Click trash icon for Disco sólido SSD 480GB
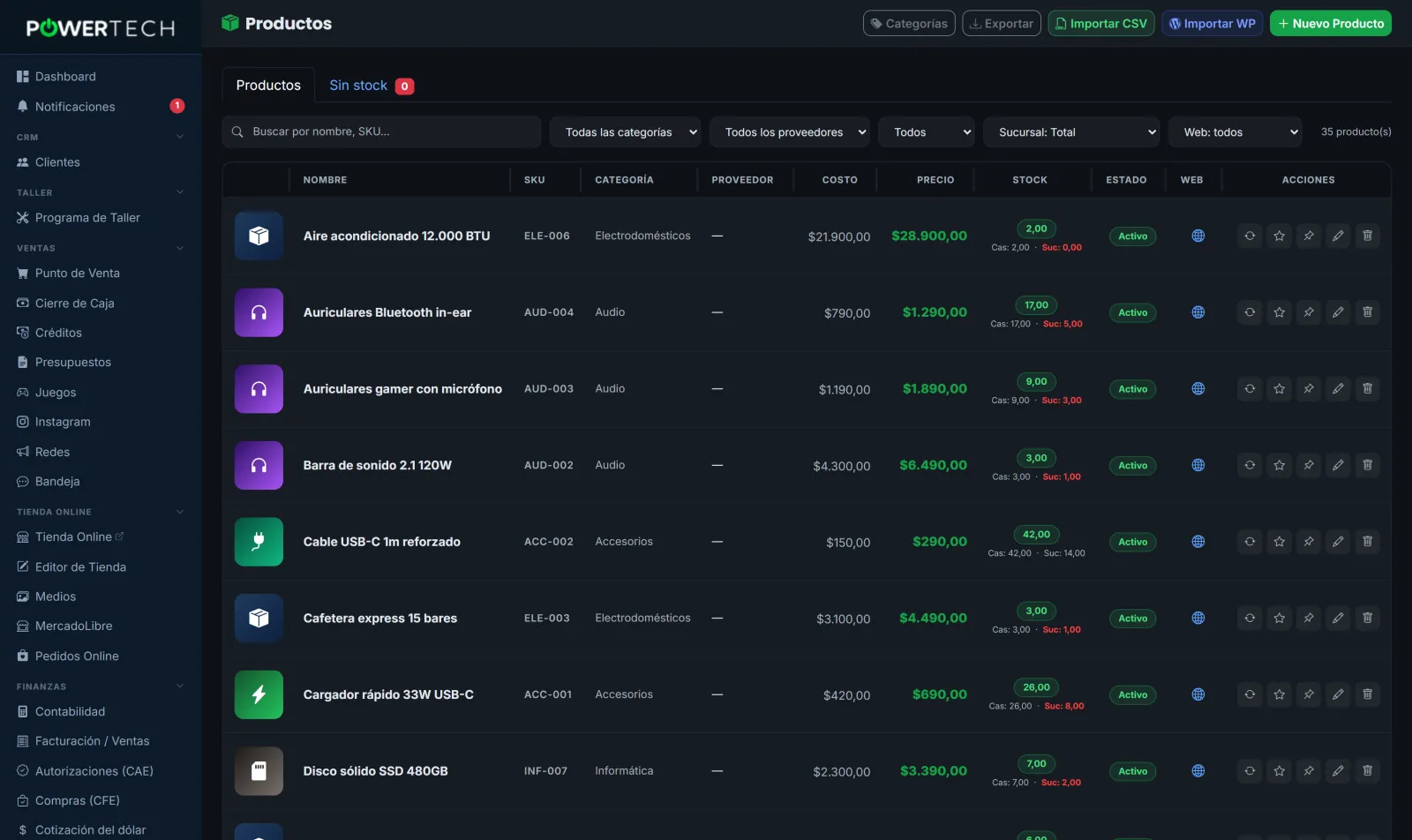1412x840 pixels. coord(1367,771)
